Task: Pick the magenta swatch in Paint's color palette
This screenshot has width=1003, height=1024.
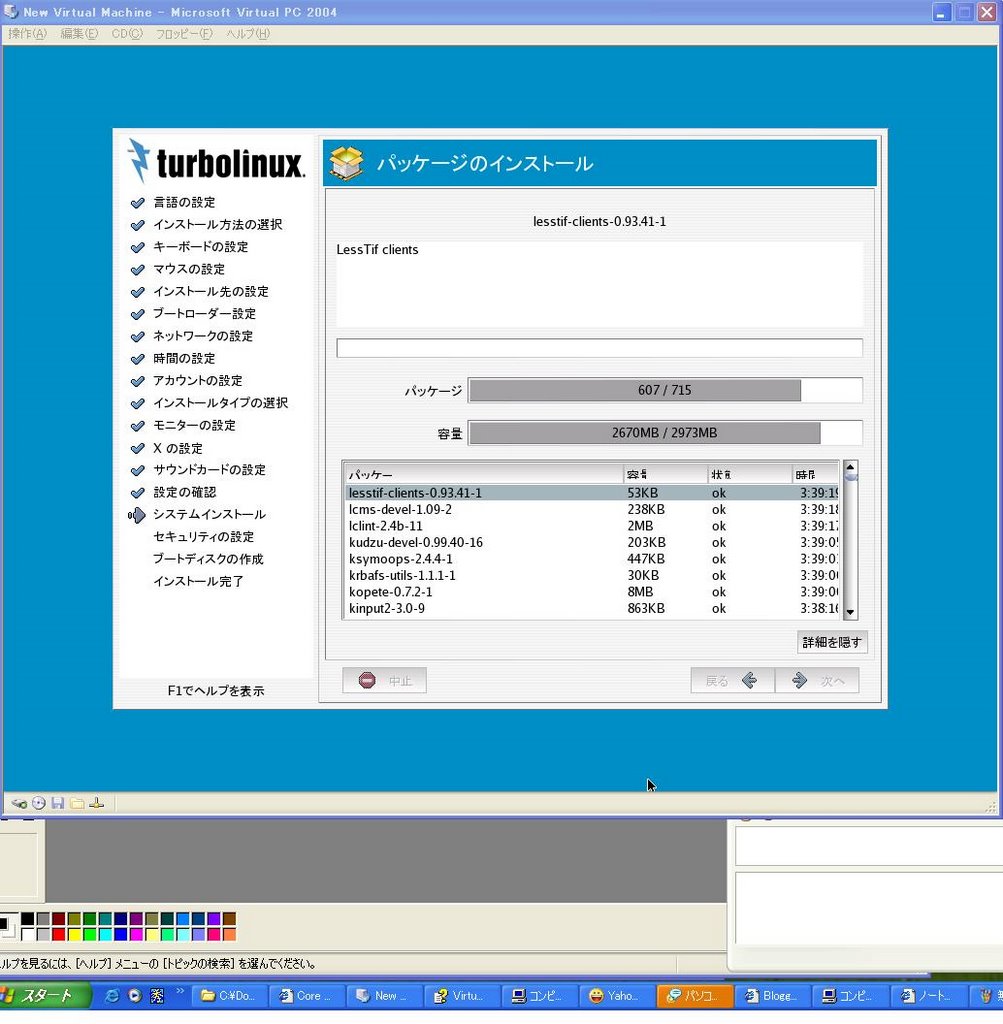Action: (138, 935)
